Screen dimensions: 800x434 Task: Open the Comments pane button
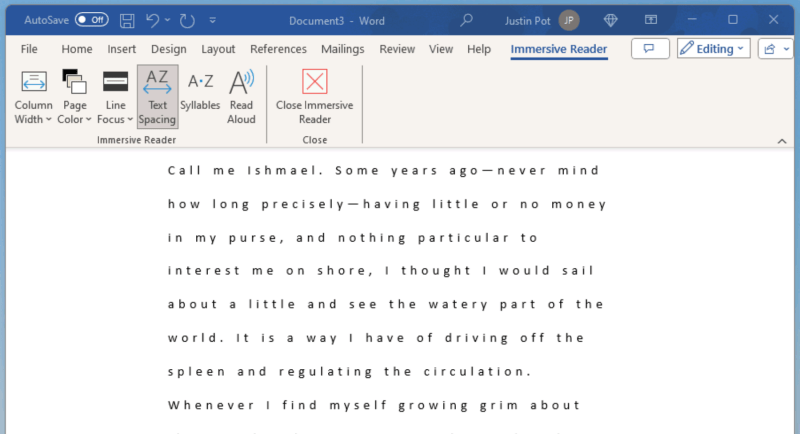click(x=650, y=48)
